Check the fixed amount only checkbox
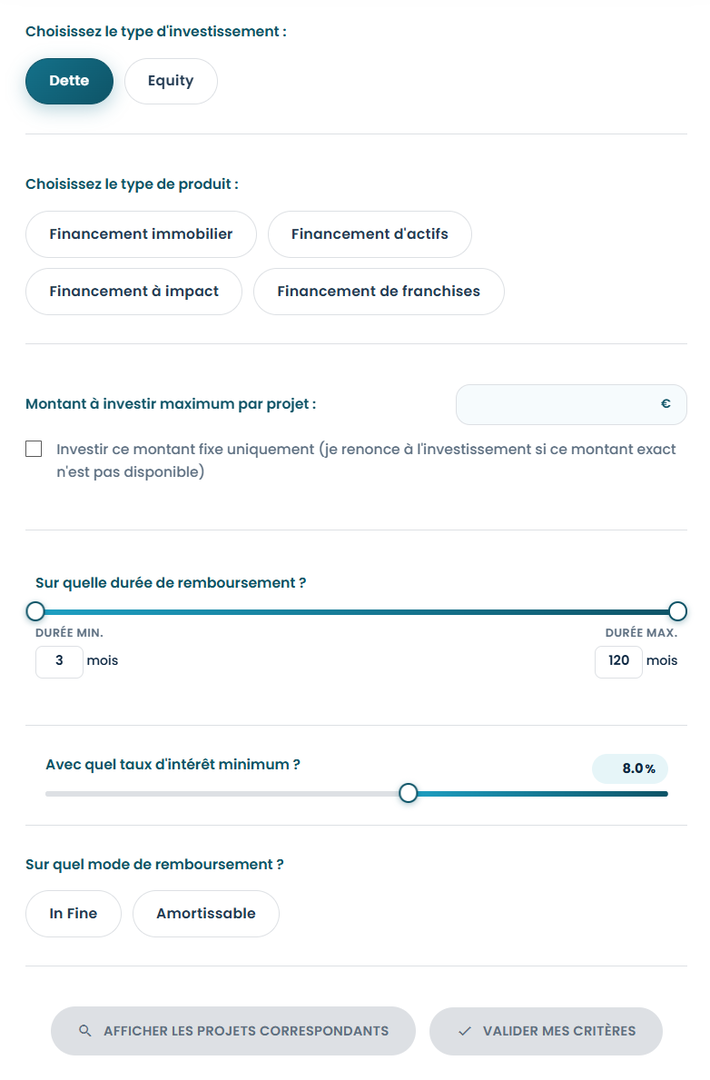Viewport: 710px width, 1080px height. 34,449
